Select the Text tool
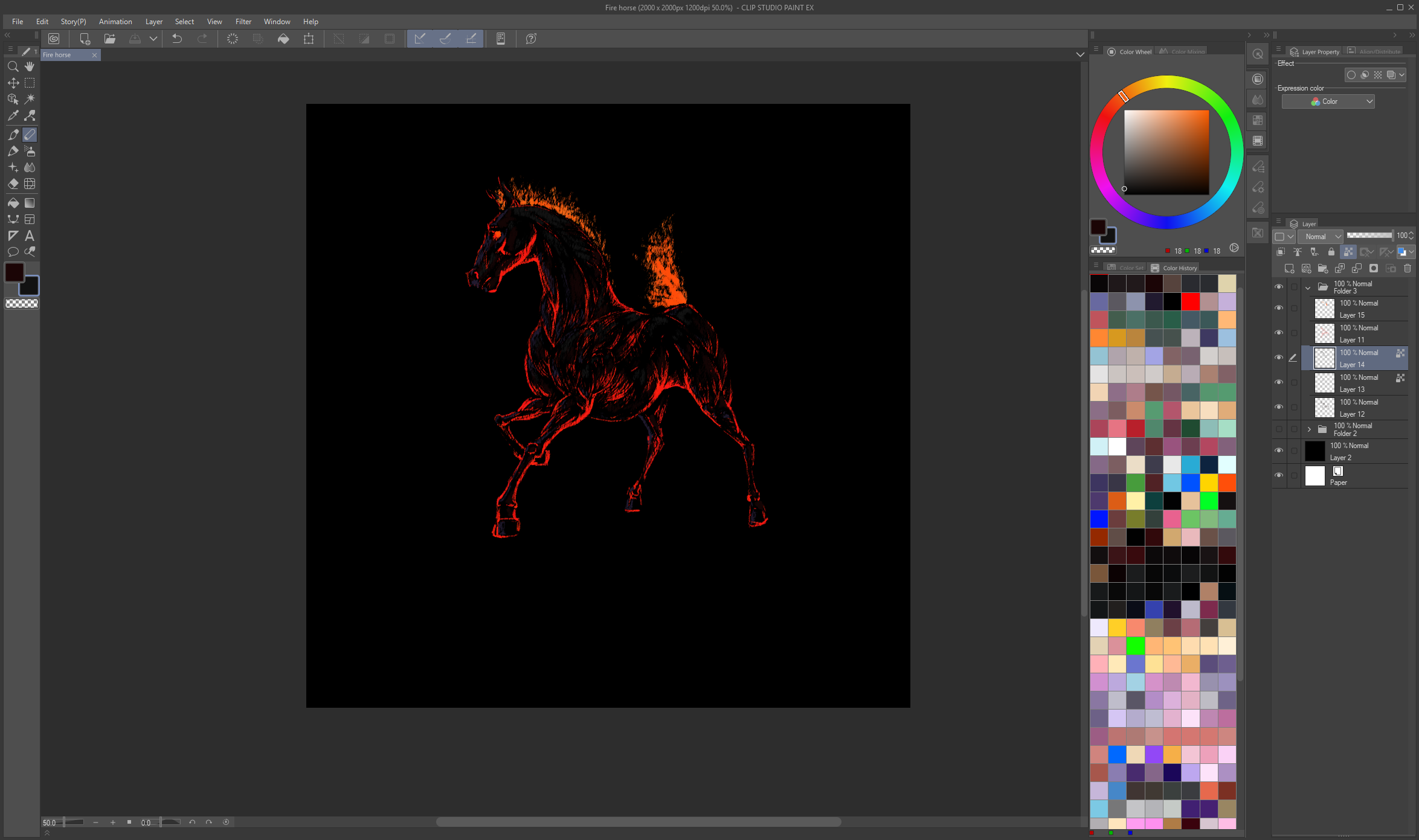 pyautogui.click(x=30, y=236)
